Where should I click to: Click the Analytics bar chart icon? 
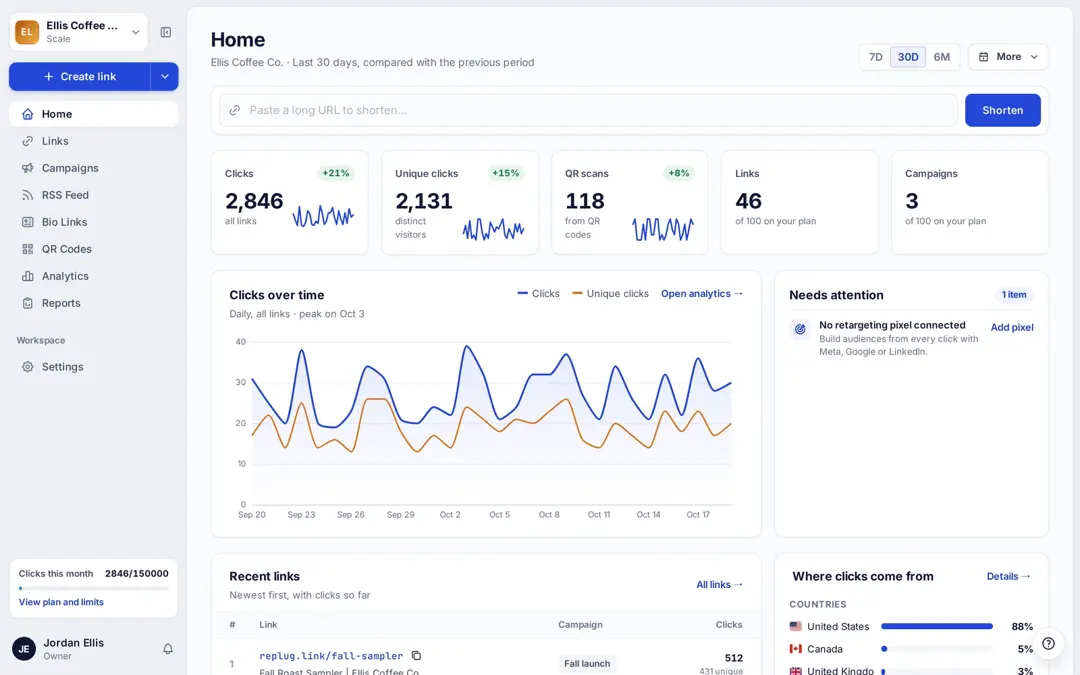pos(28,276)
